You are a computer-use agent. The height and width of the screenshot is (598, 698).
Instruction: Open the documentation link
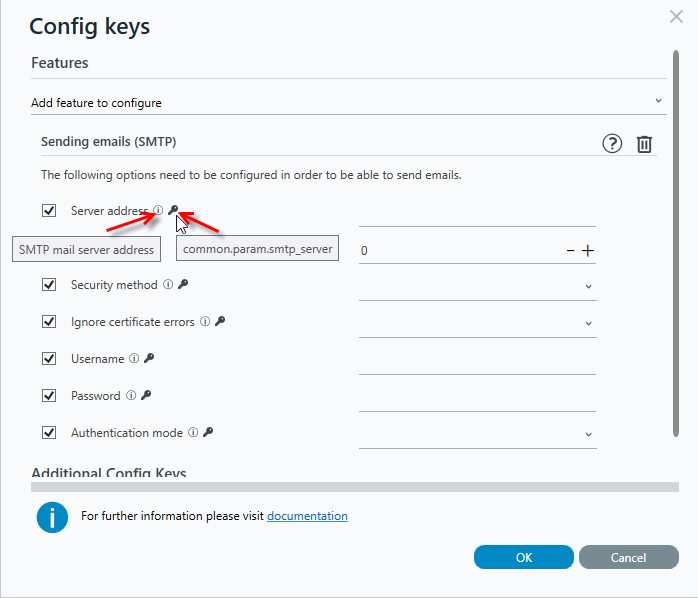point(307,516)
